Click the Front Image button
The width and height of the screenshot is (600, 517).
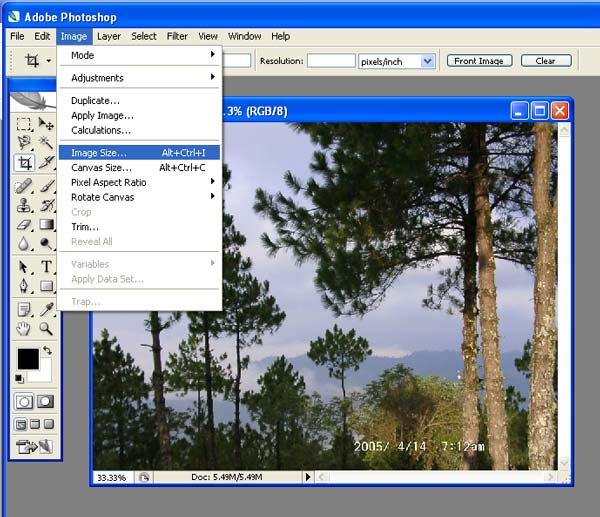(479, 61)
